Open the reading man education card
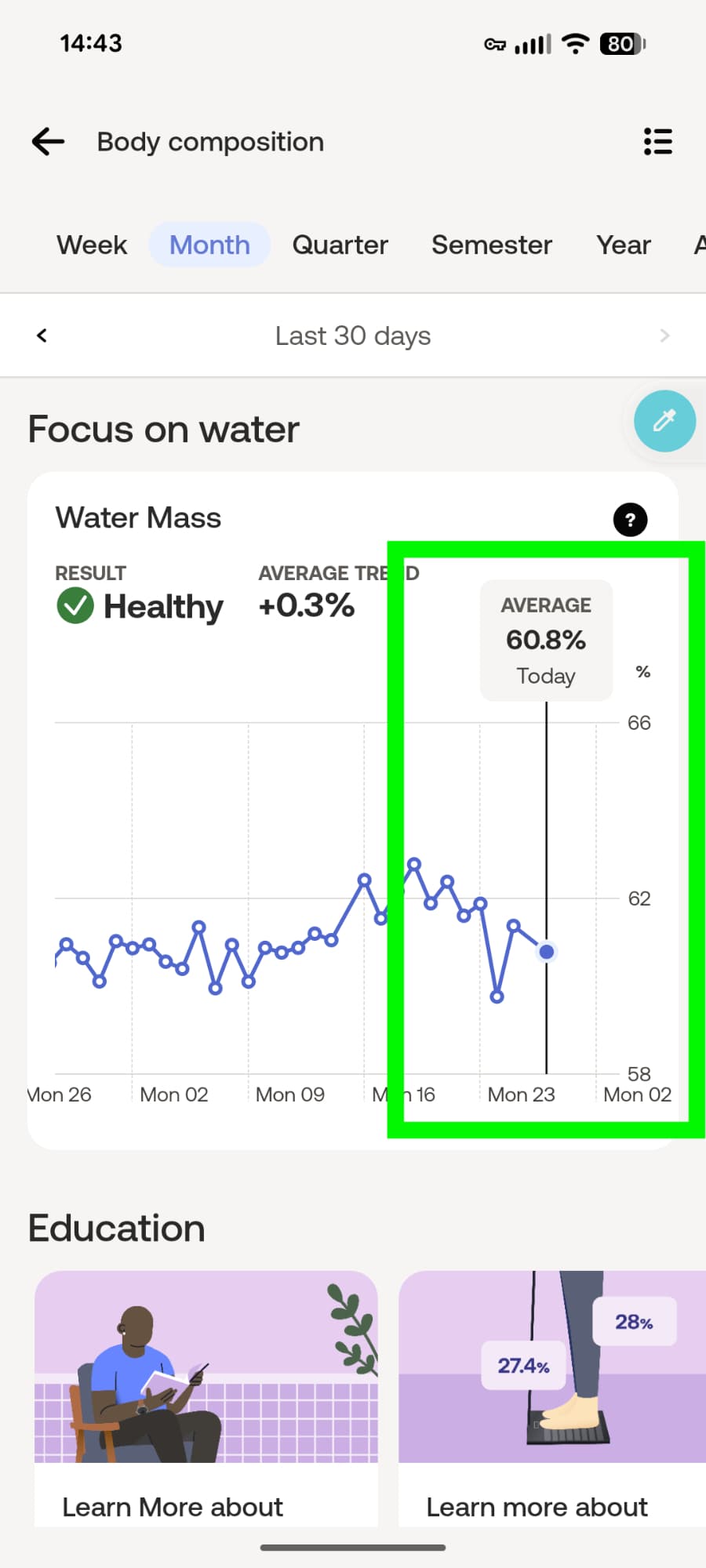 pos(206,1396)
